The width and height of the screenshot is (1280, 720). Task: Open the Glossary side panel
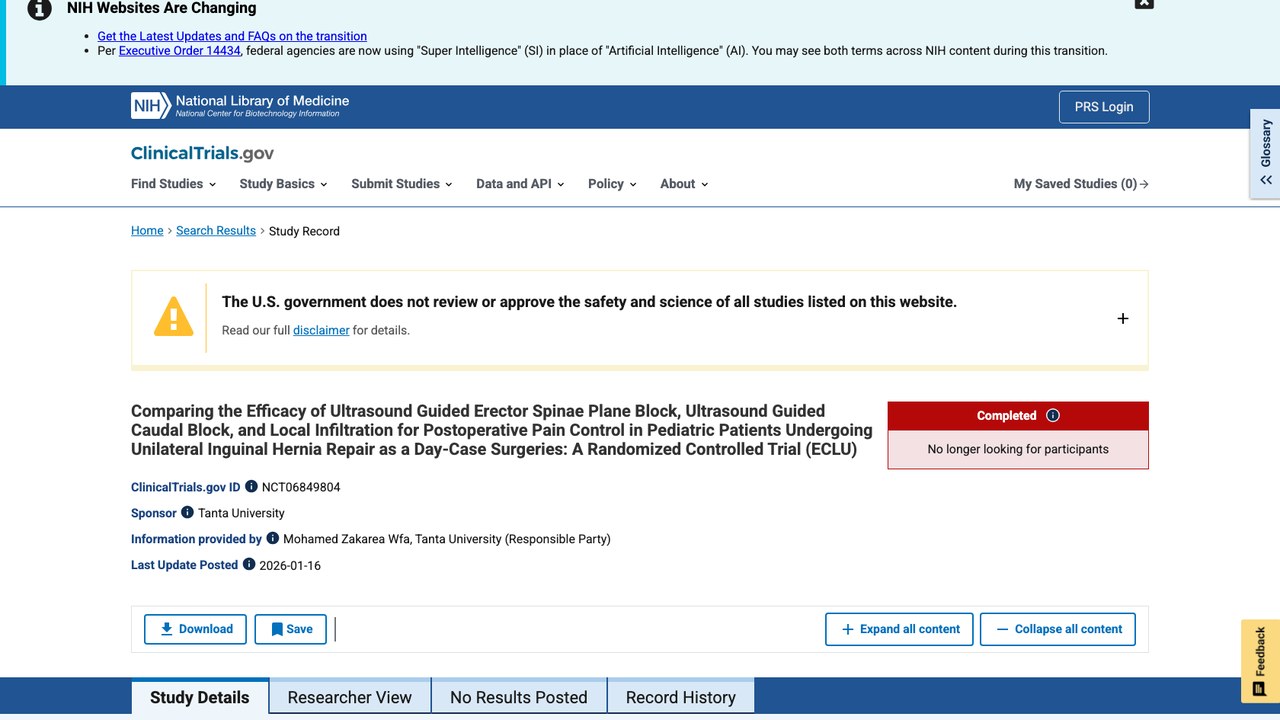[x=1265, y=153]
